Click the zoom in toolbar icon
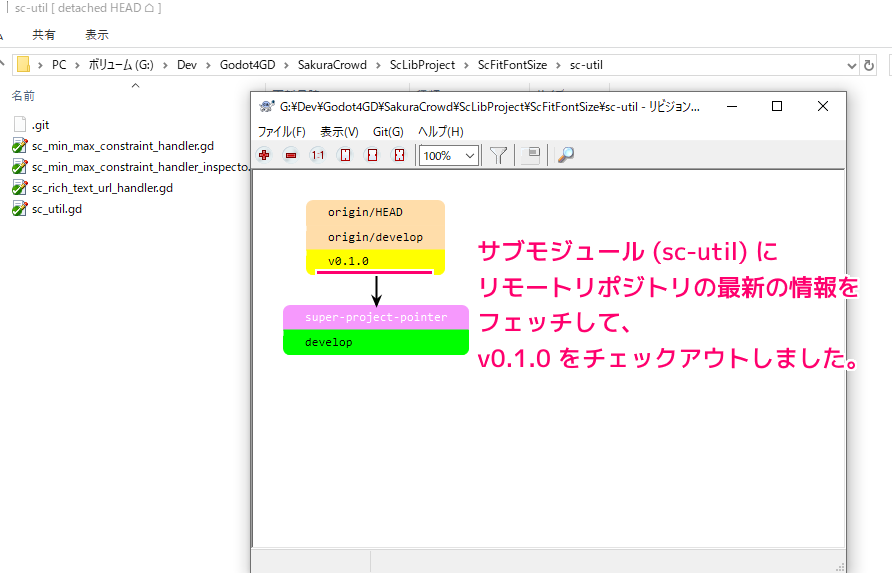The width and height of the screenshot is (892, 573). tap(264, 155)
